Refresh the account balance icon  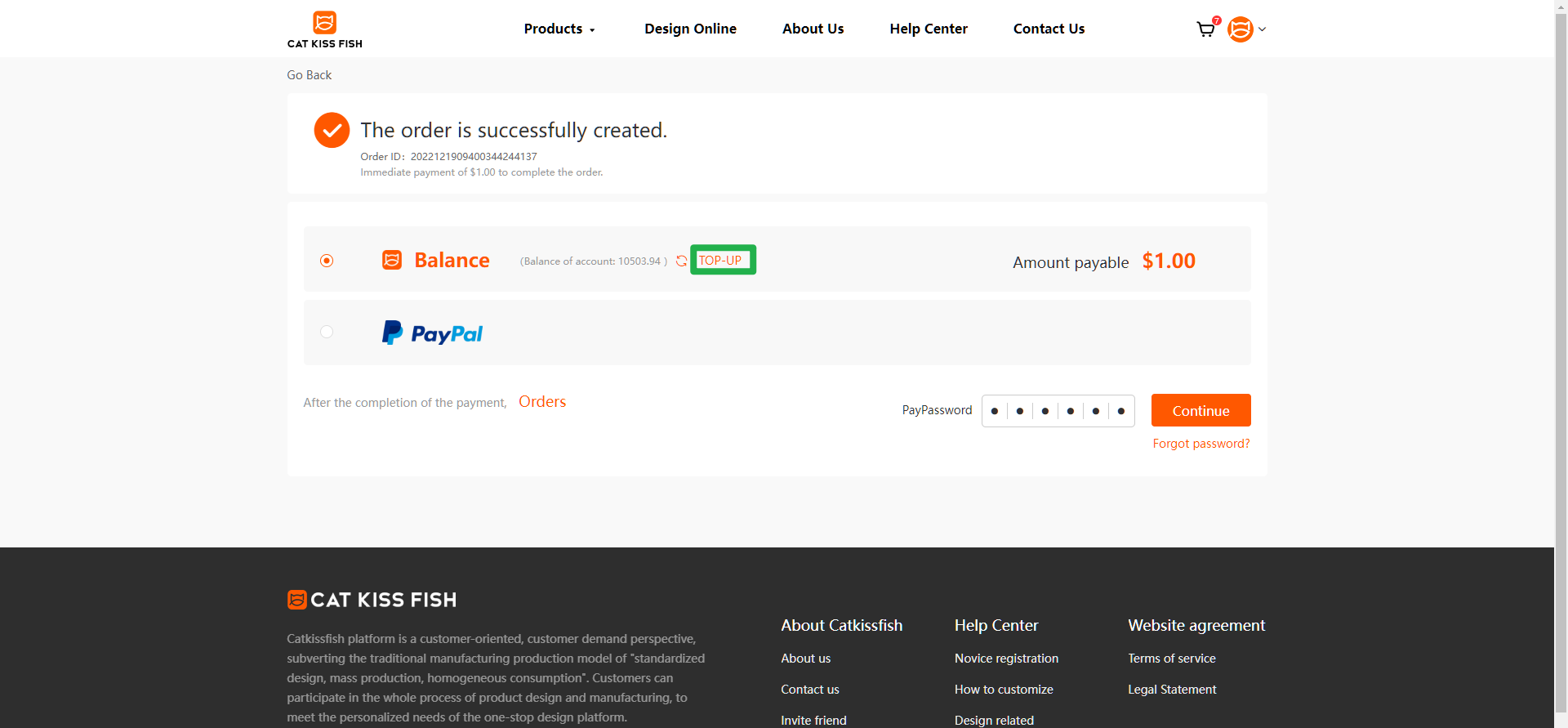click(681, 261)
